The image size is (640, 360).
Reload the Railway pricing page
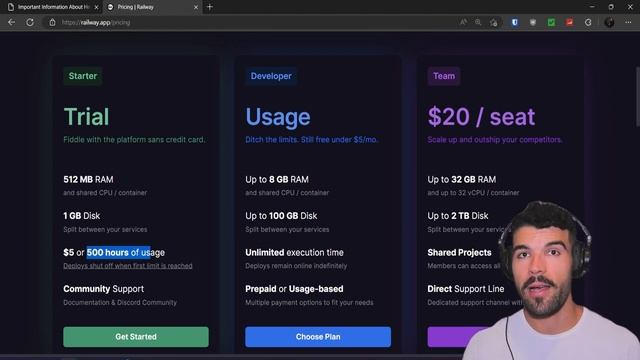pos(30,22)
